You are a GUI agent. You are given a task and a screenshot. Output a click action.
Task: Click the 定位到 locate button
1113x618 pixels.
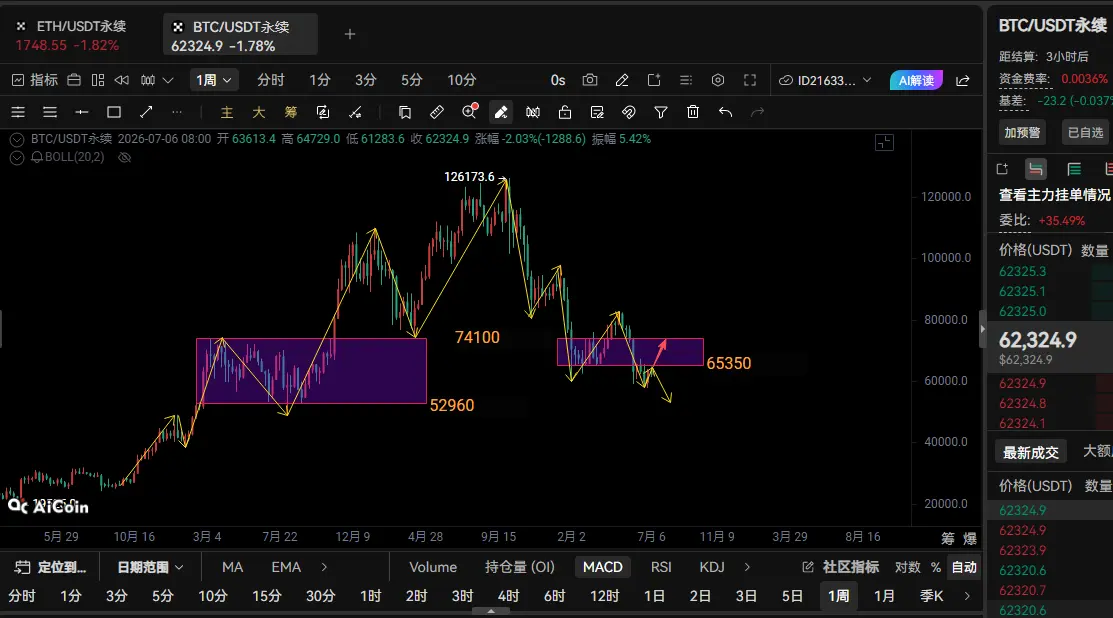coord(50,567)
